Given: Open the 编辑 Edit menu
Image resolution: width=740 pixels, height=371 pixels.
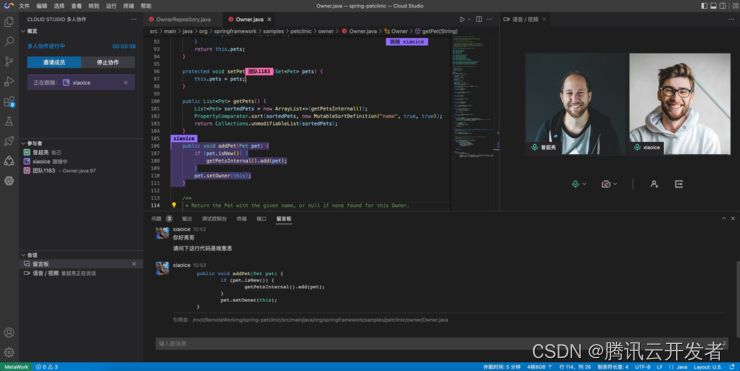Looking at the screenshot, I should 42,6.
